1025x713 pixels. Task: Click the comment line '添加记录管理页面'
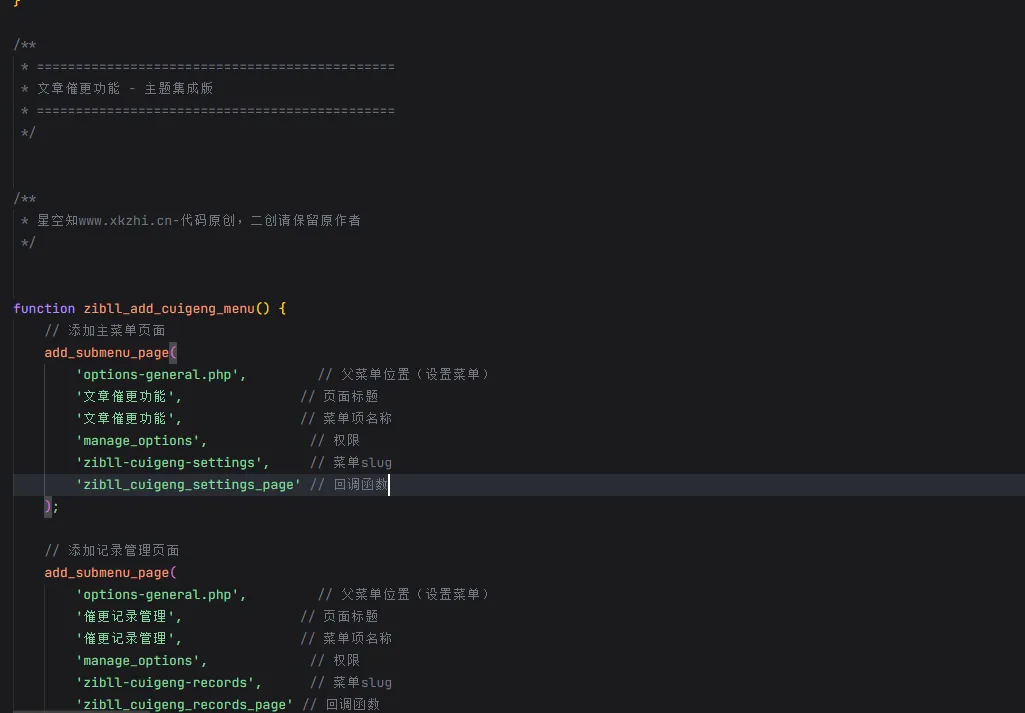[x=112, y=550]
